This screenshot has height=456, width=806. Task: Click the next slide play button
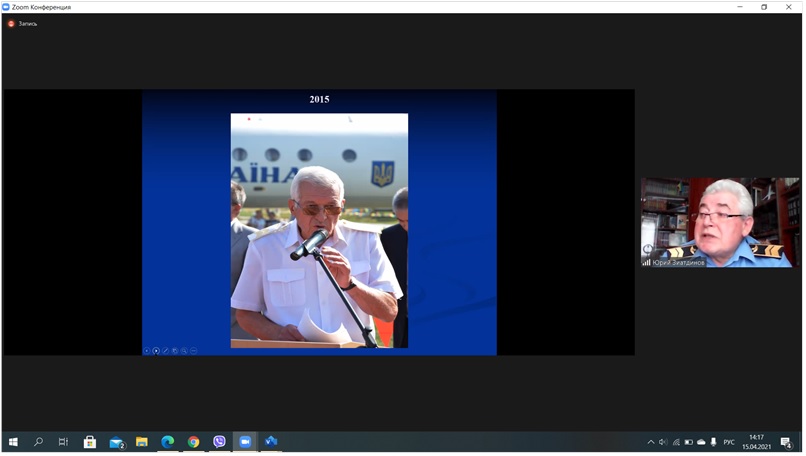pos(156,351)
